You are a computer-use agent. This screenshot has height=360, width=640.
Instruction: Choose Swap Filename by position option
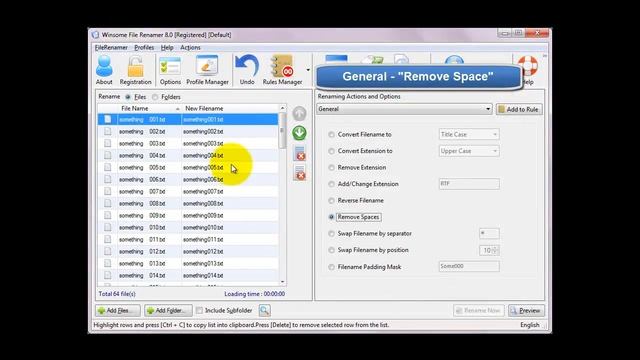pyautogui.click(x=331, y=250)
